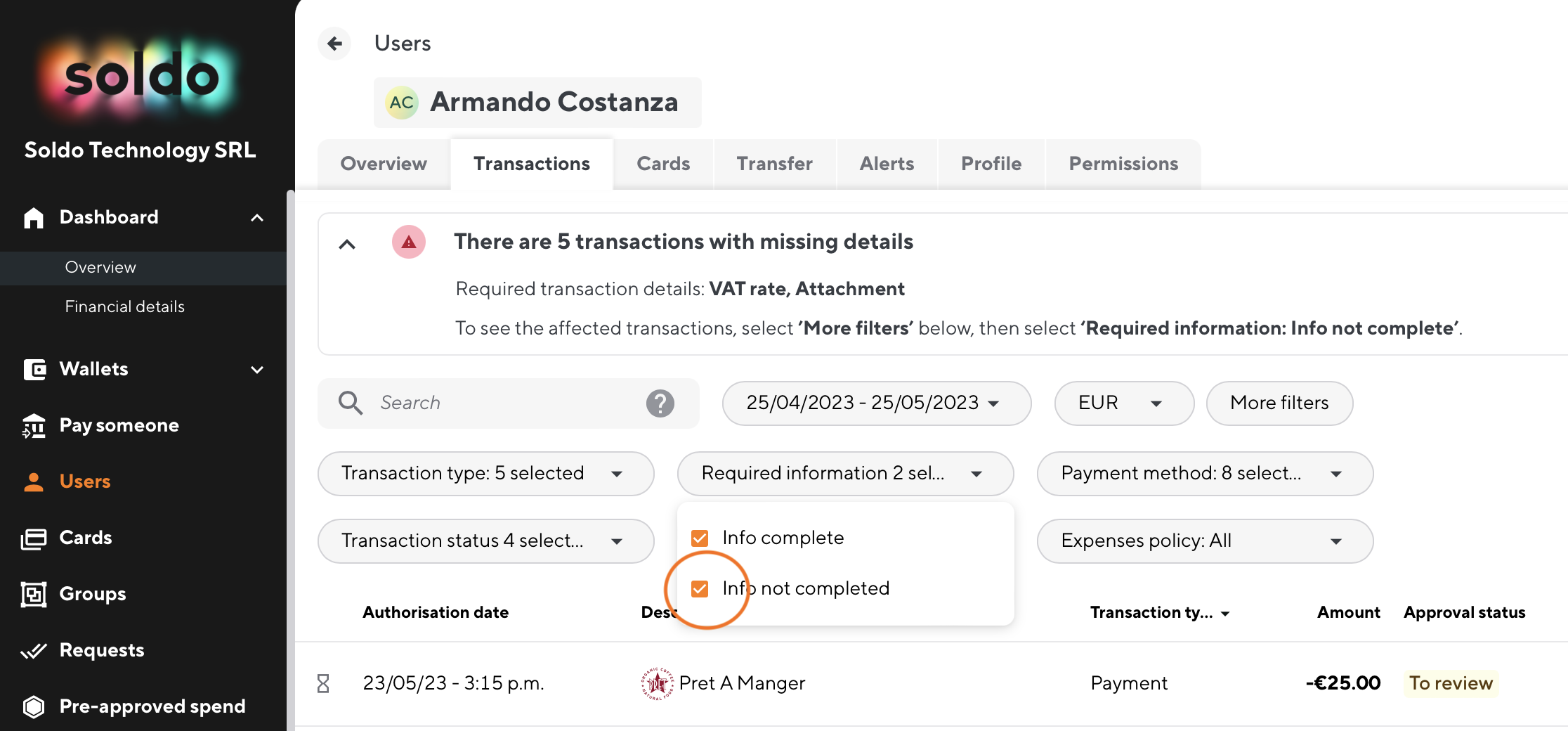Click inside the Search field

[492, 403]
